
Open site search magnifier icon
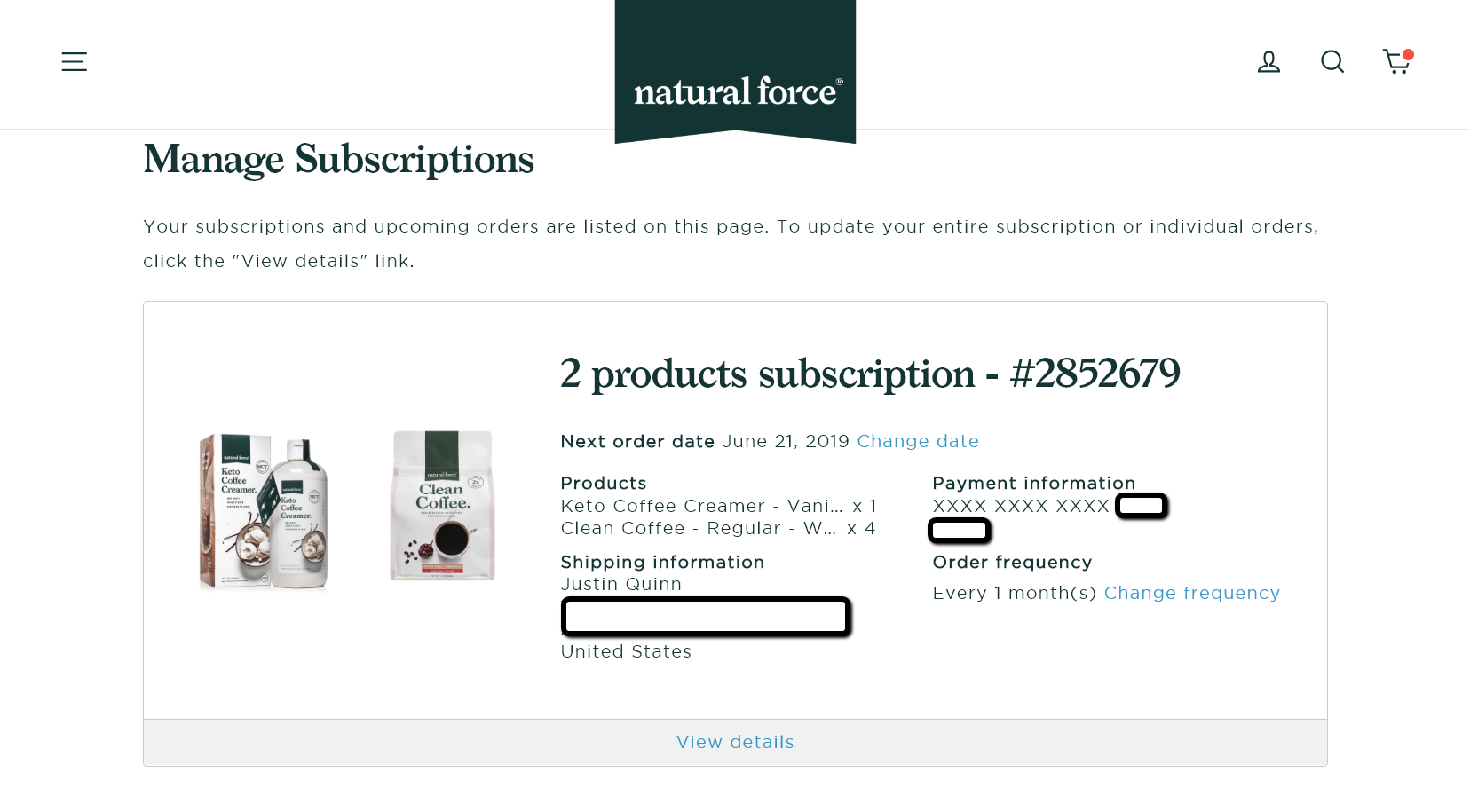tap(1332, 61)
